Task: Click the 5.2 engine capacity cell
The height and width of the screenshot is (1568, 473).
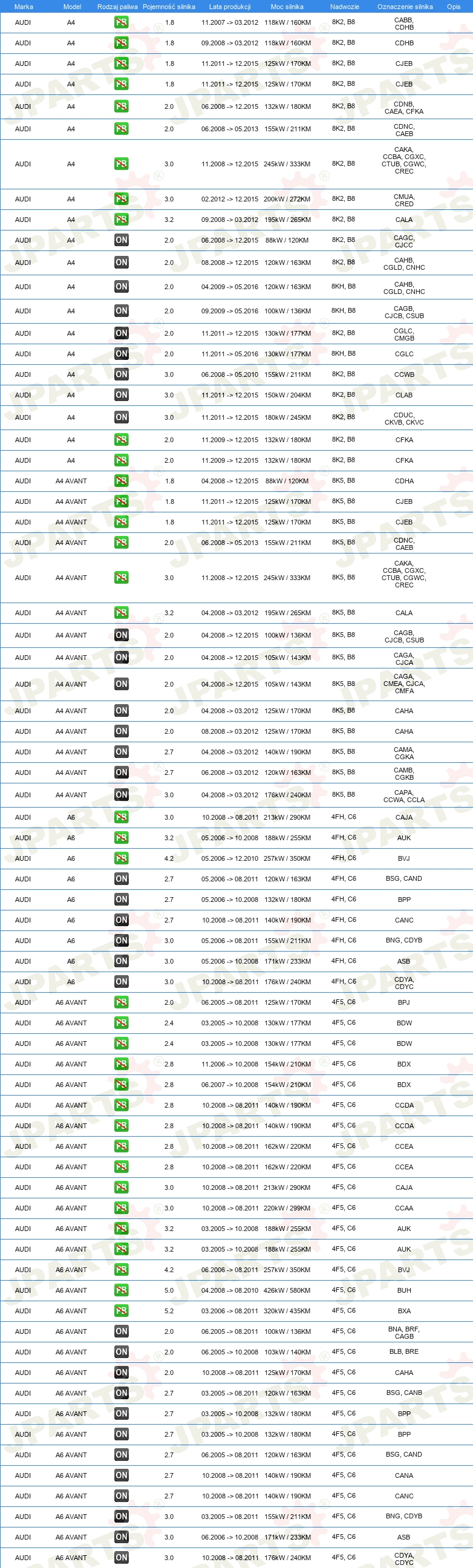Action: click(169, 1311)
